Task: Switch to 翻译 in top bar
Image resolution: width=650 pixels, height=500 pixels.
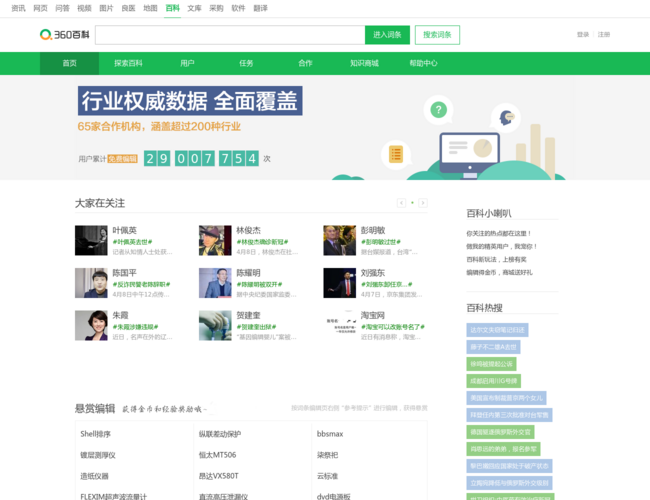Action: pos(260,8)
